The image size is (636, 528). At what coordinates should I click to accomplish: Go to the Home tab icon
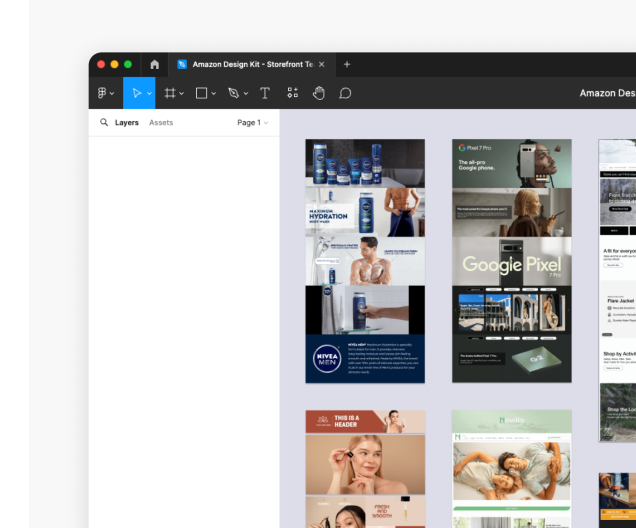point(155,64)
